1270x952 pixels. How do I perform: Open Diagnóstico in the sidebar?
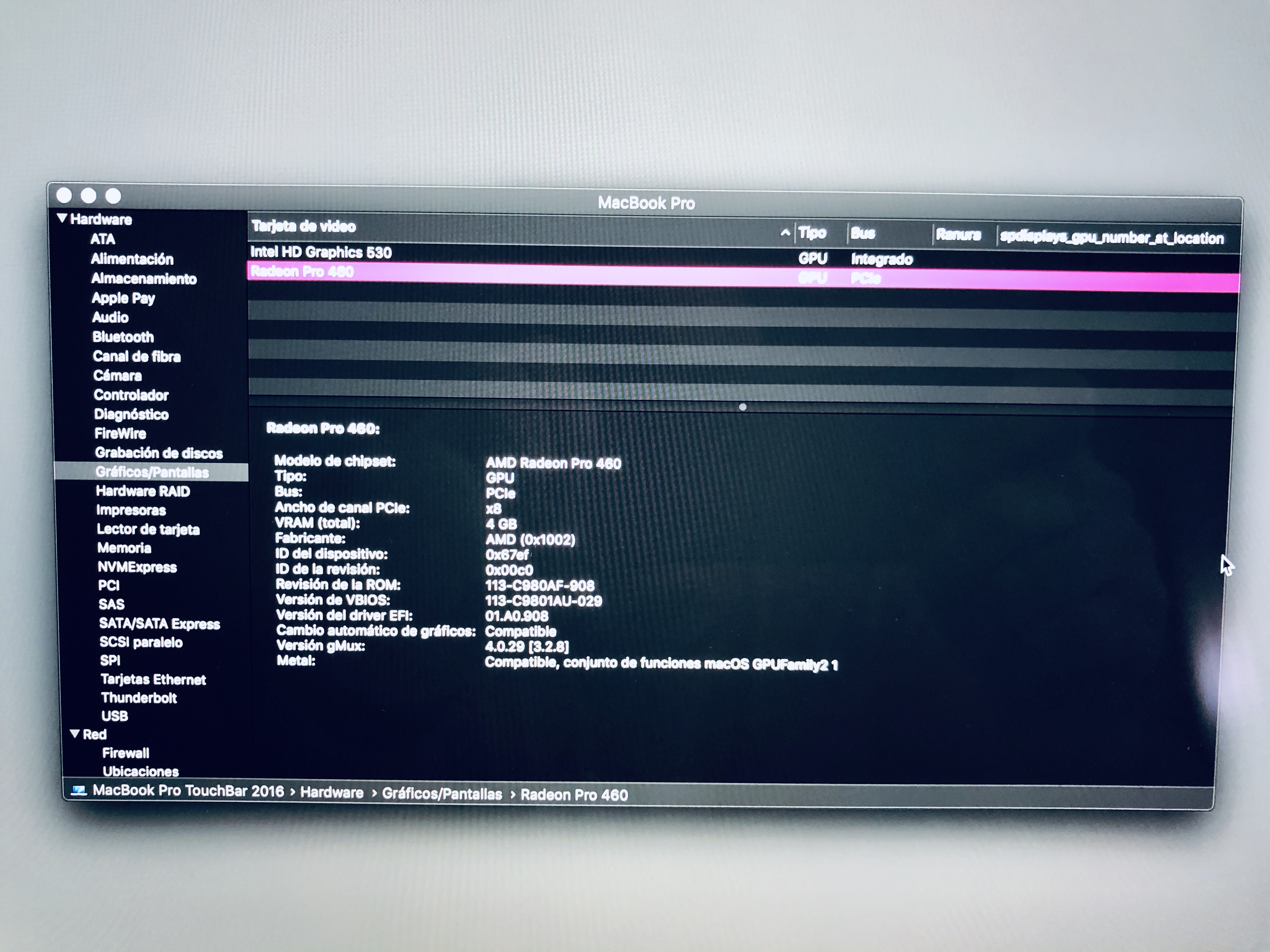[131, 414]
